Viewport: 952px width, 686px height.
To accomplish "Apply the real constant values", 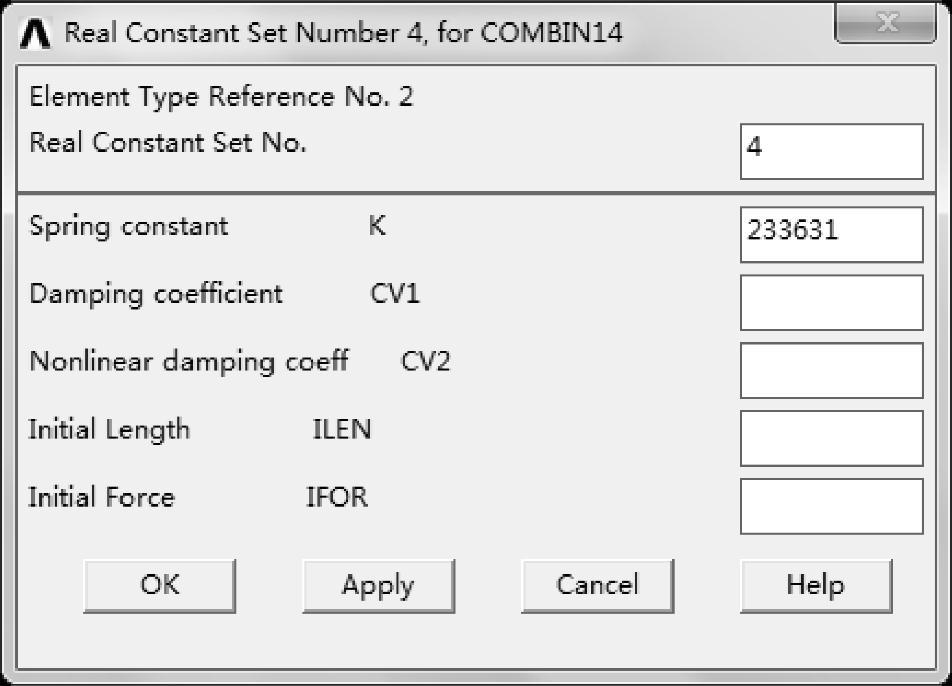I will [378, 585].
